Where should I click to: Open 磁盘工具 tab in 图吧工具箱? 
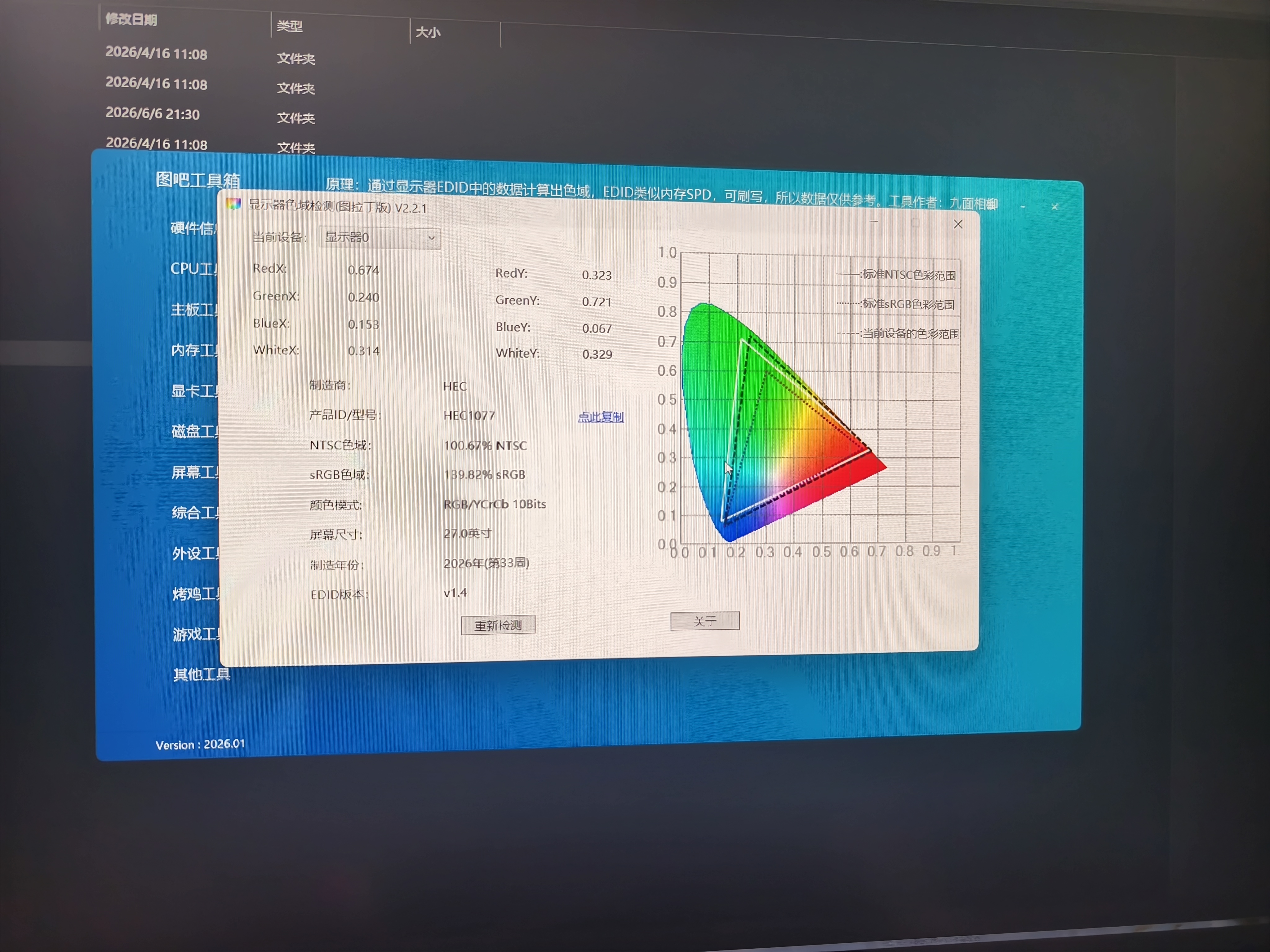(x=195, y=431)
